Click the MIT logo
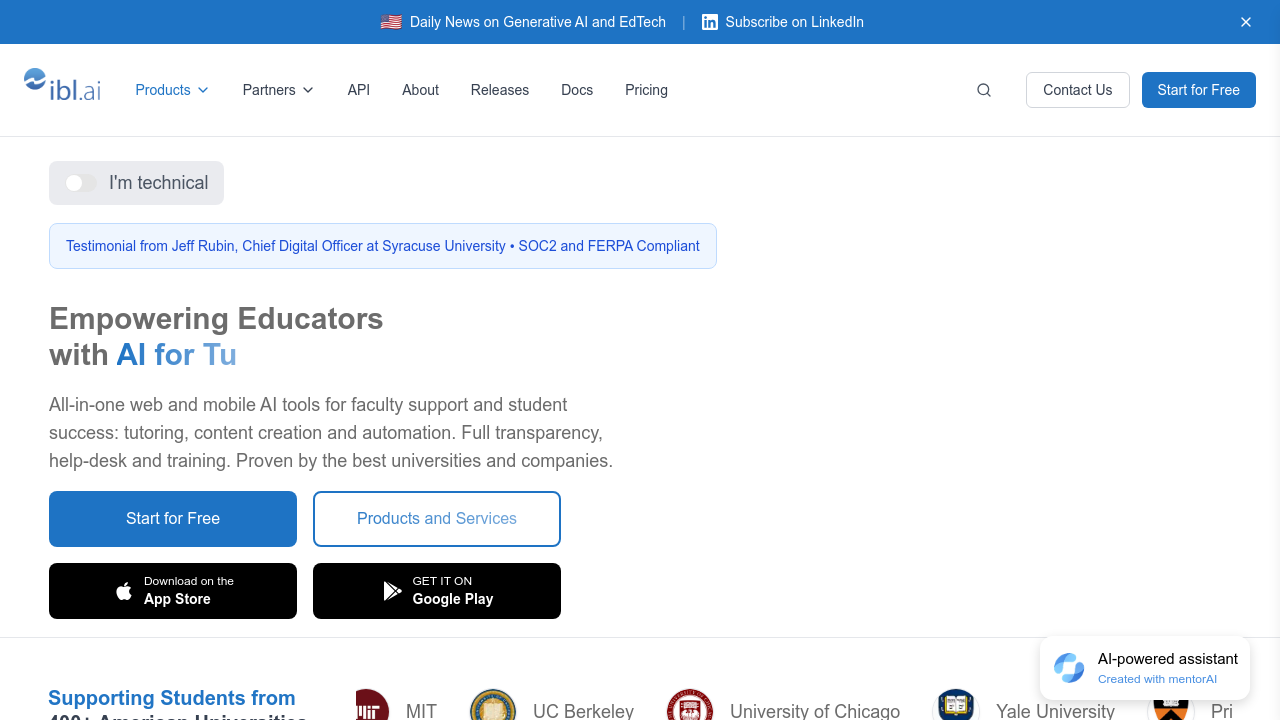This screenshot has width=1280, height=720. tap(372, 706)
